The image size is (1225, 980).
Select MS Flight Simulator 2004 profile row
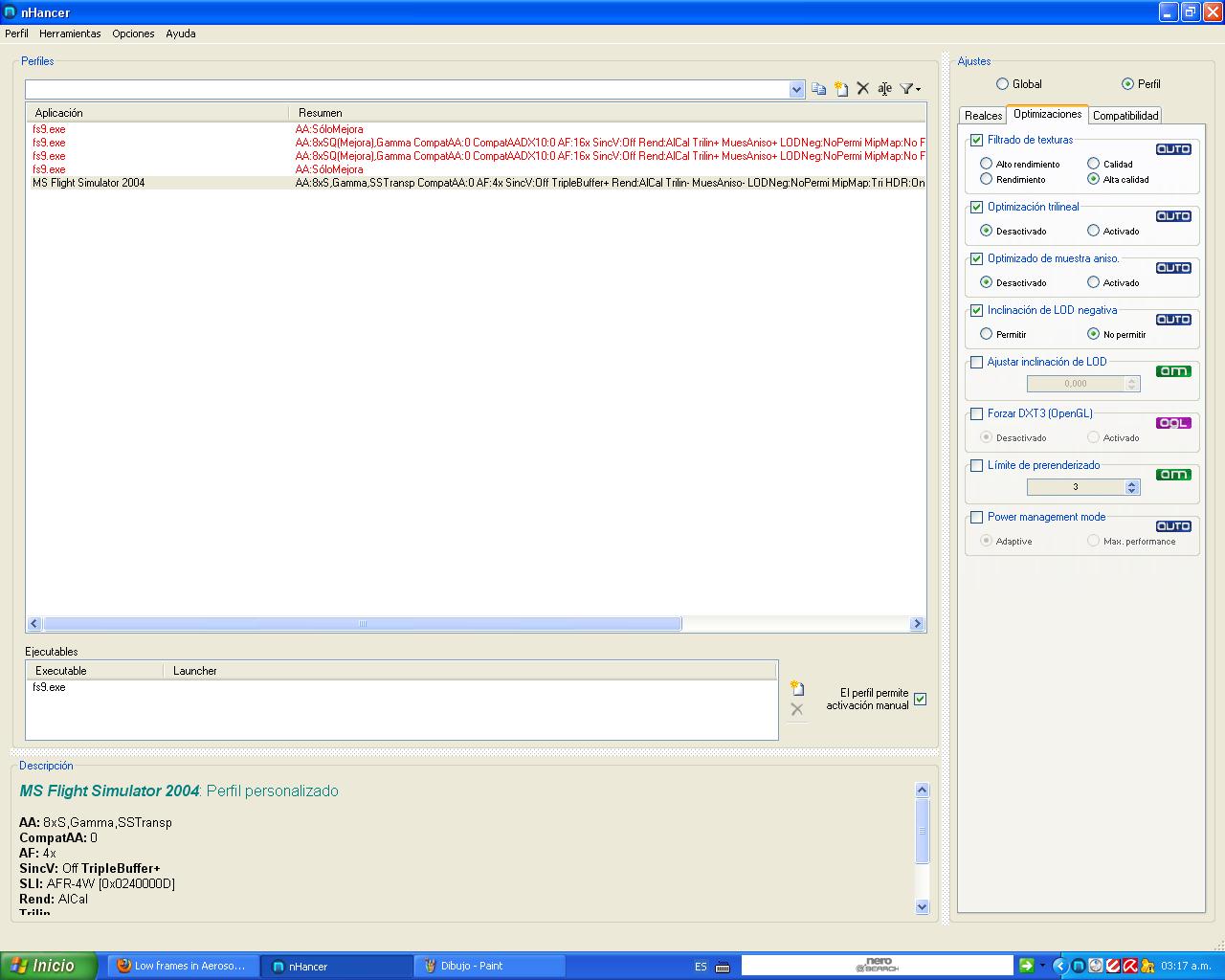tap(476, 183)
